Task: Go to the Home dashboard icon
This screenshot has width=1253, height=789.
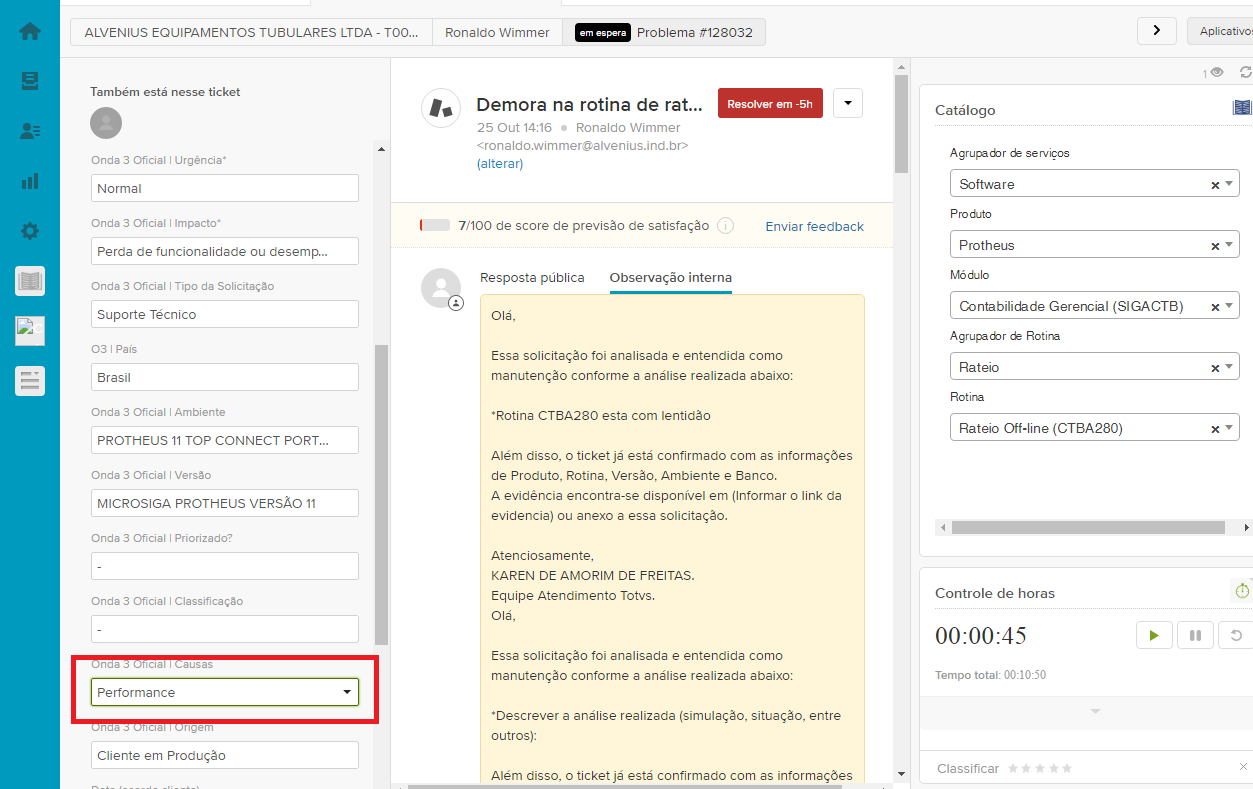Action: [x=30, y=31]
